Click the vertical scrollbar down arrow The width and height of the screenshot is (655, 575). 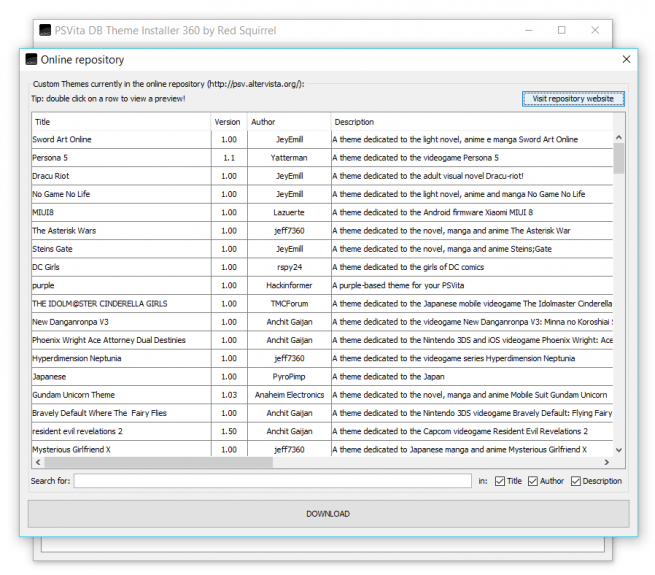click(x=619, y=451)
